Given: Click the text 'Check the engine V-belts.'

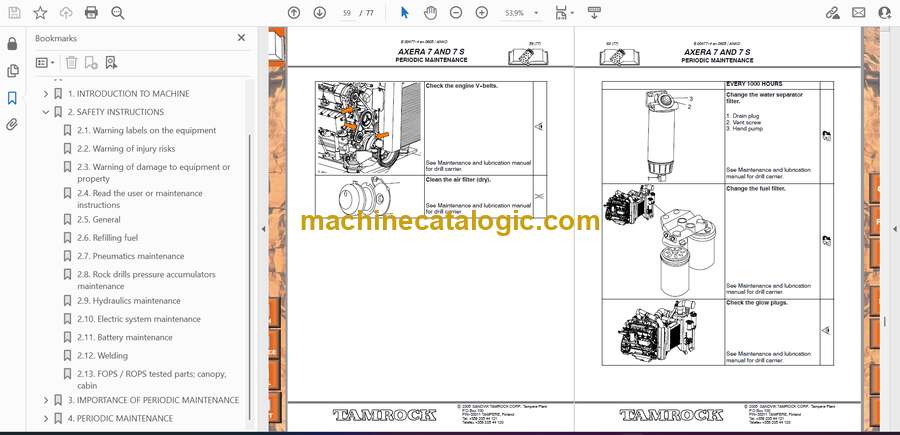Looking at the screenshot, I should coord(461,86).
